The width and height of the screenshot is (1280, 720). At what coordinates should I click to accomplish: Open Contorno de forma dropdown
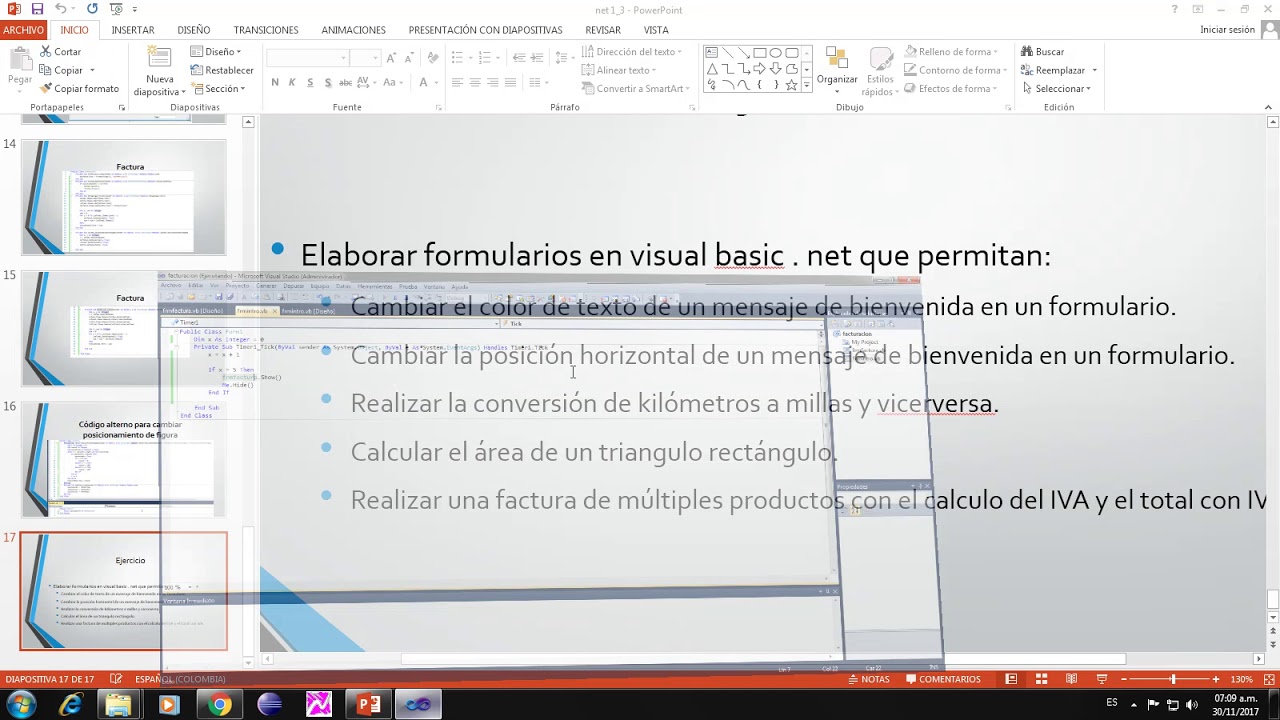956,70
